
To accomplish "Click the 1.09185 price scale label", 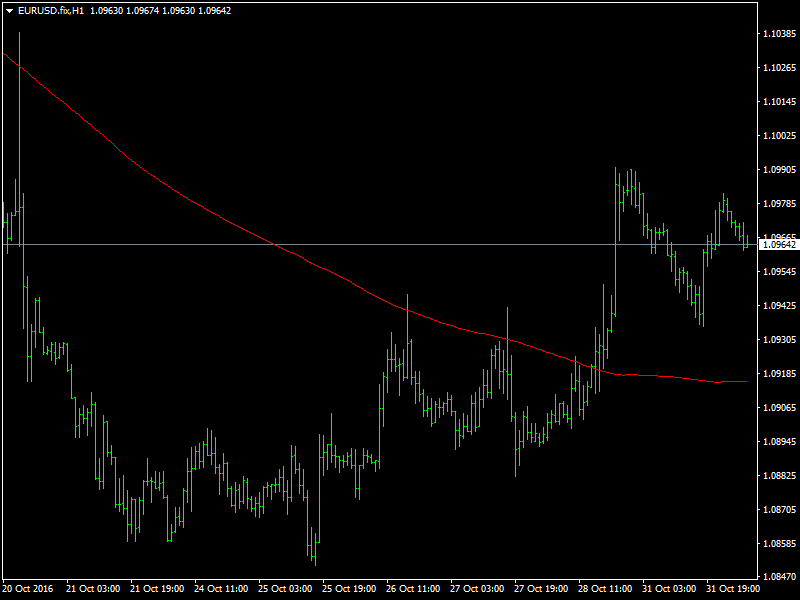I will click(779, 374).
